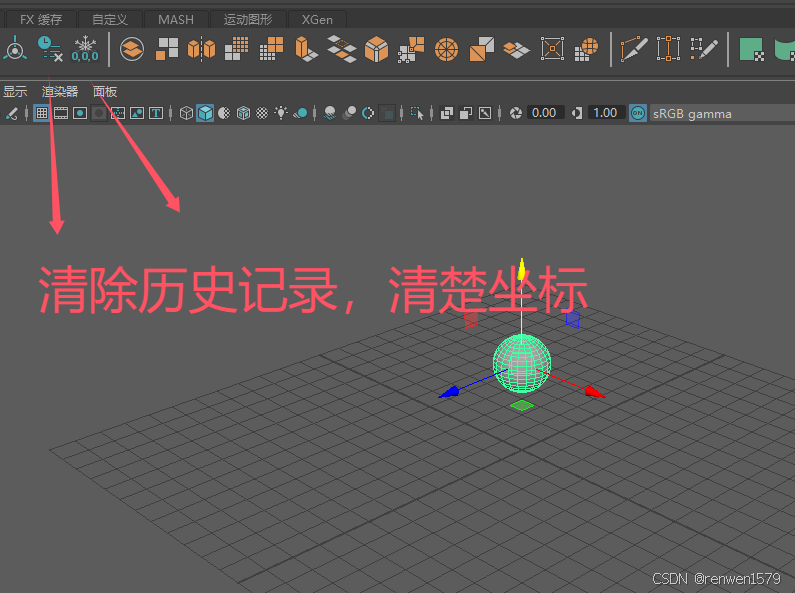The height and width of the screenshot is (593, 795).
Task: Toggle wireframe on shaded cube icon
Action: coord(243,113)
